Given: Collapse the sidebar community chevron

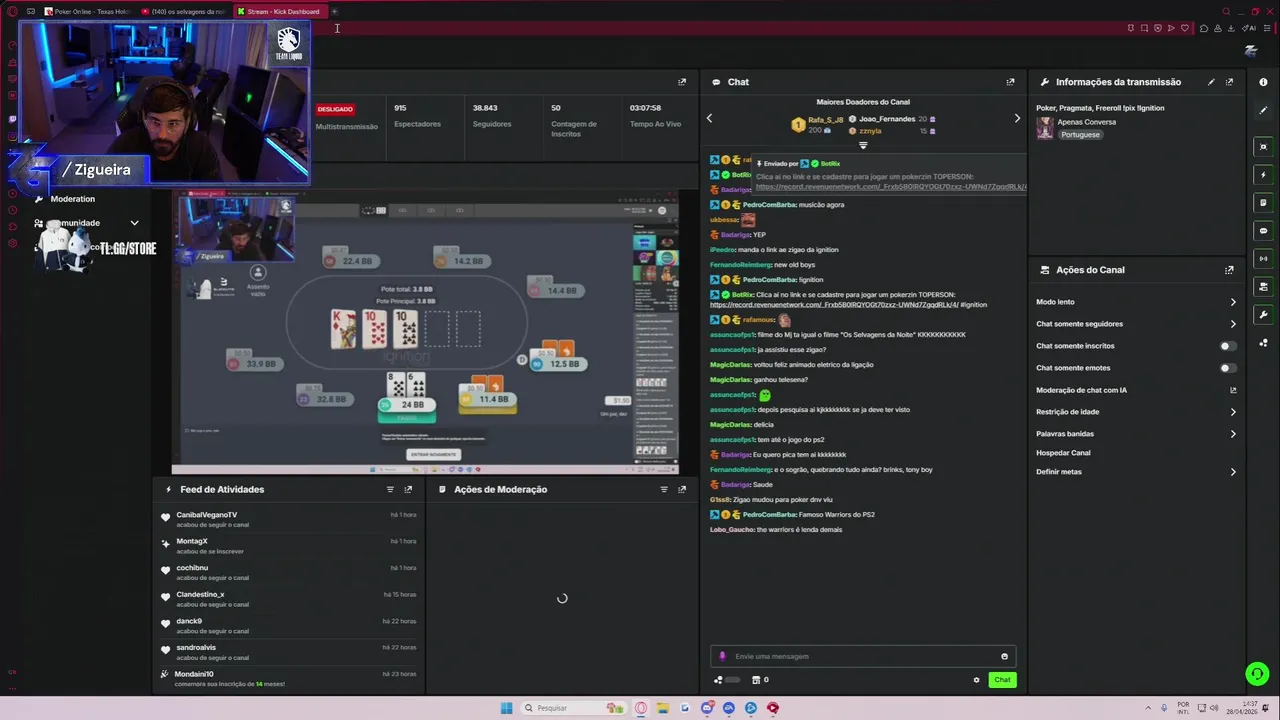Looking at the screenshot, I should click(134, 223).
